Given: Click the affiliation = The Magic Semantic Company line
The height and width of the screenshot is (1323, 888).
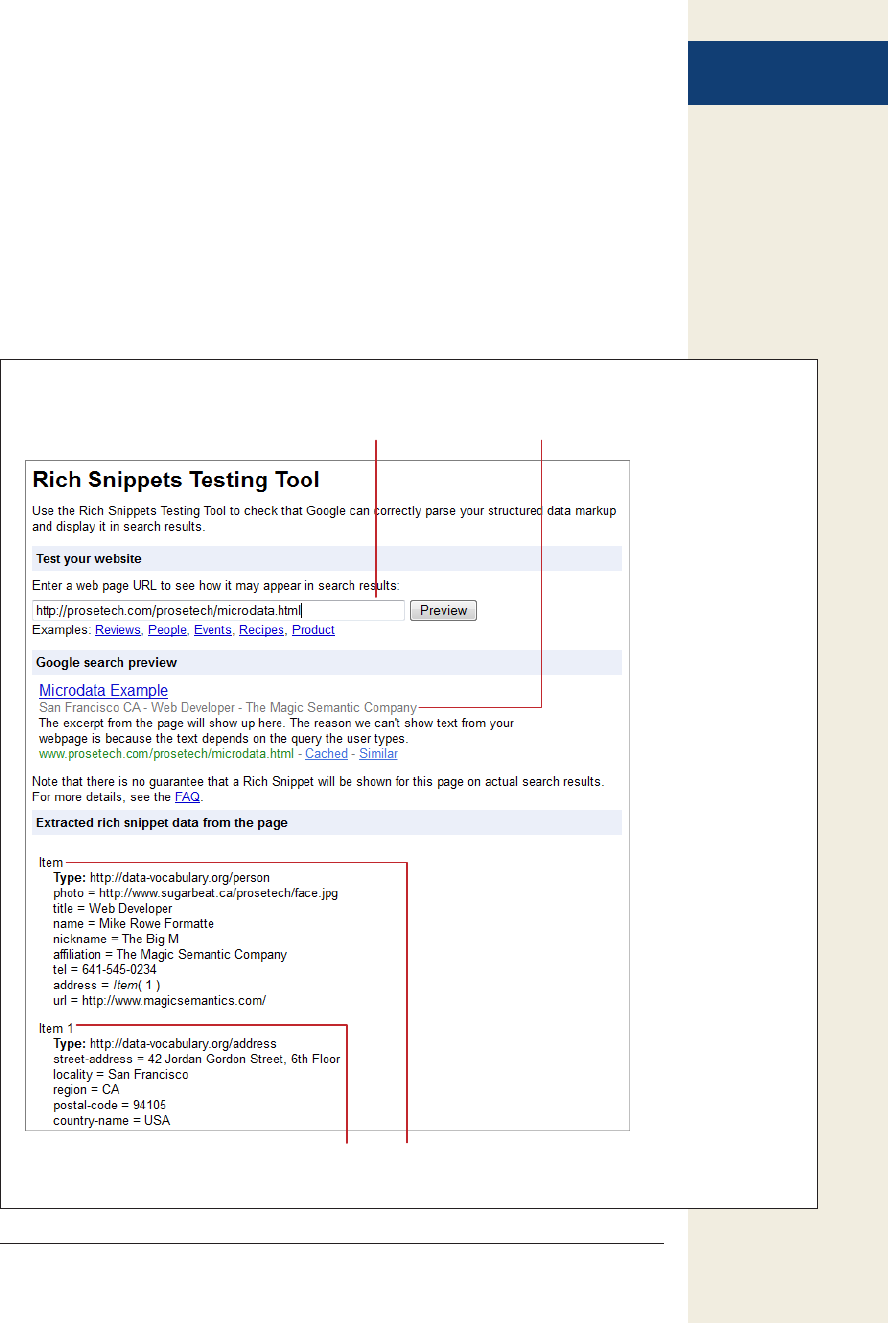Looking at the screenshot, I should (170, 955).
